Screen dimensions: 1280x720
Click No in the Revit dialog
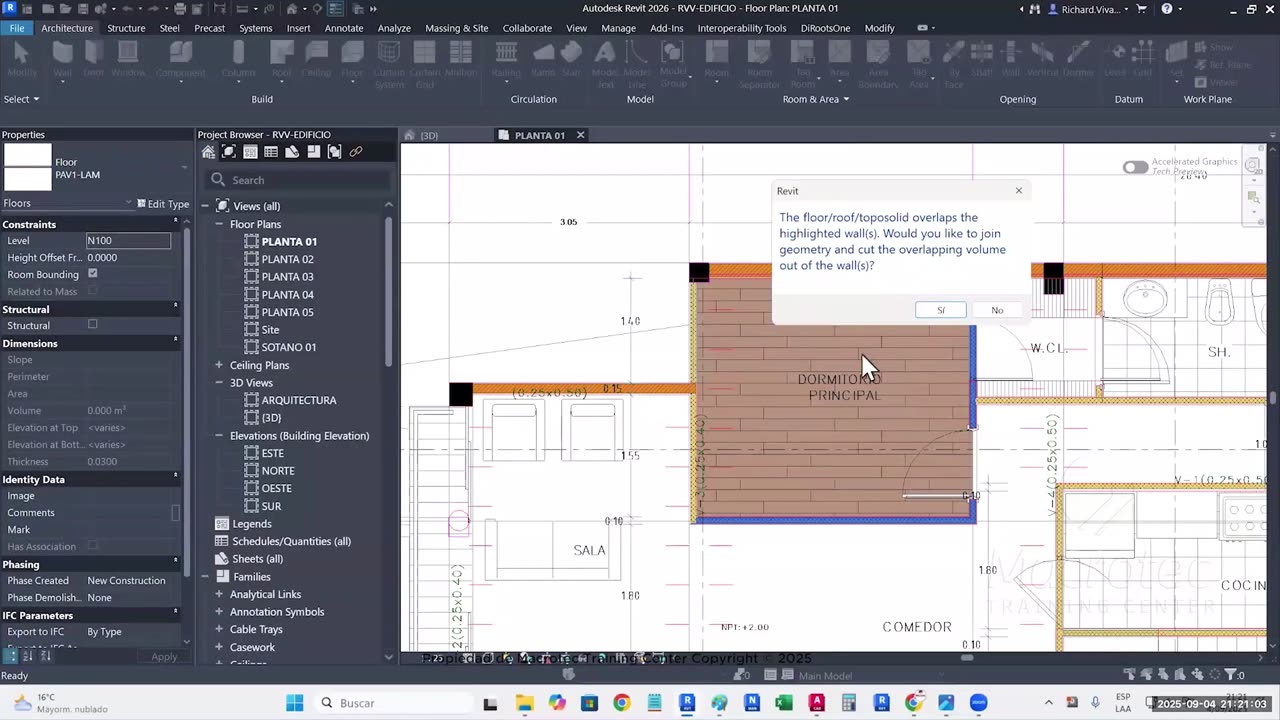coord(997,310)
